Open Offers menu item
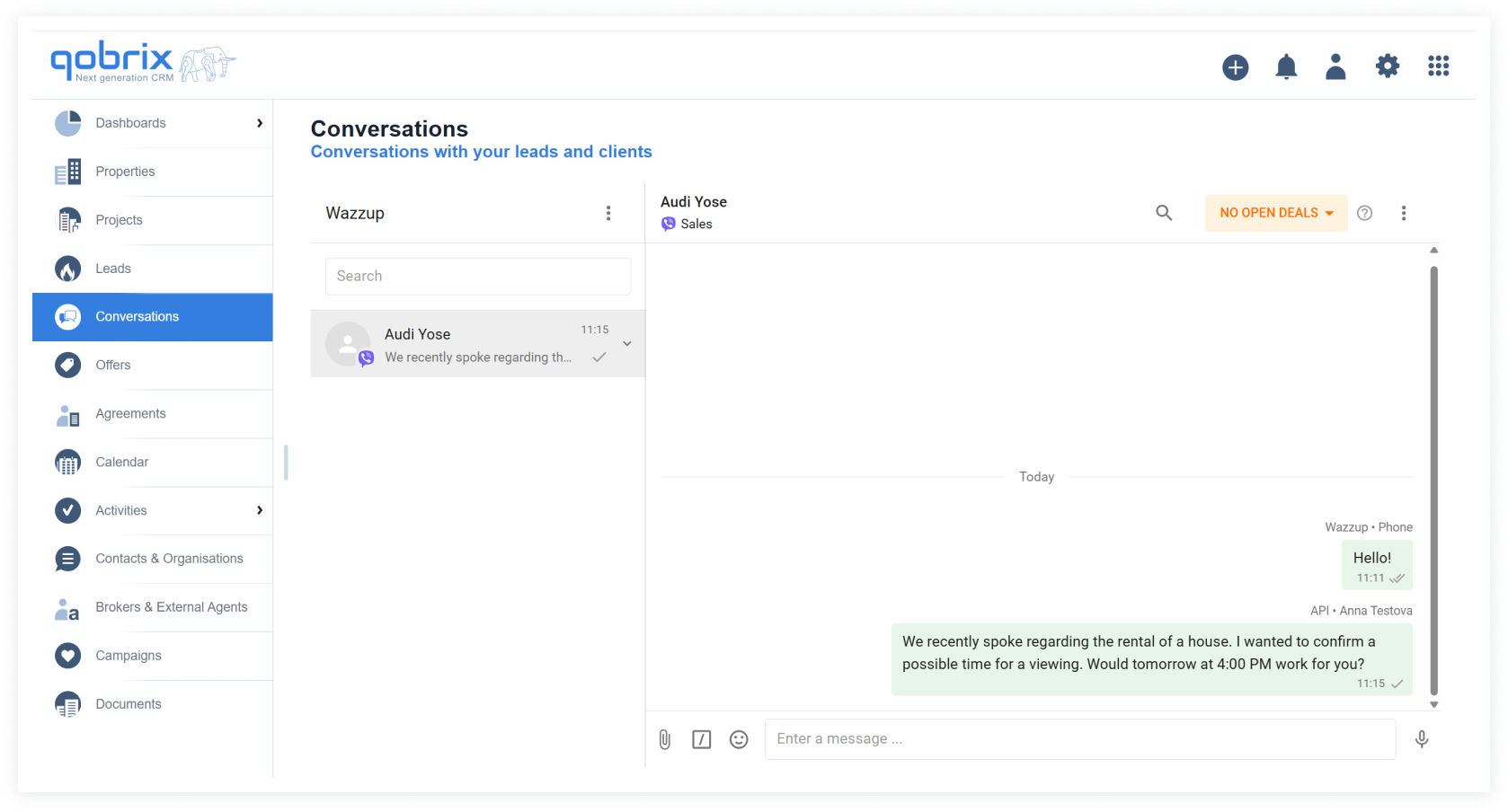The image size is (1508, 812). 153,365
